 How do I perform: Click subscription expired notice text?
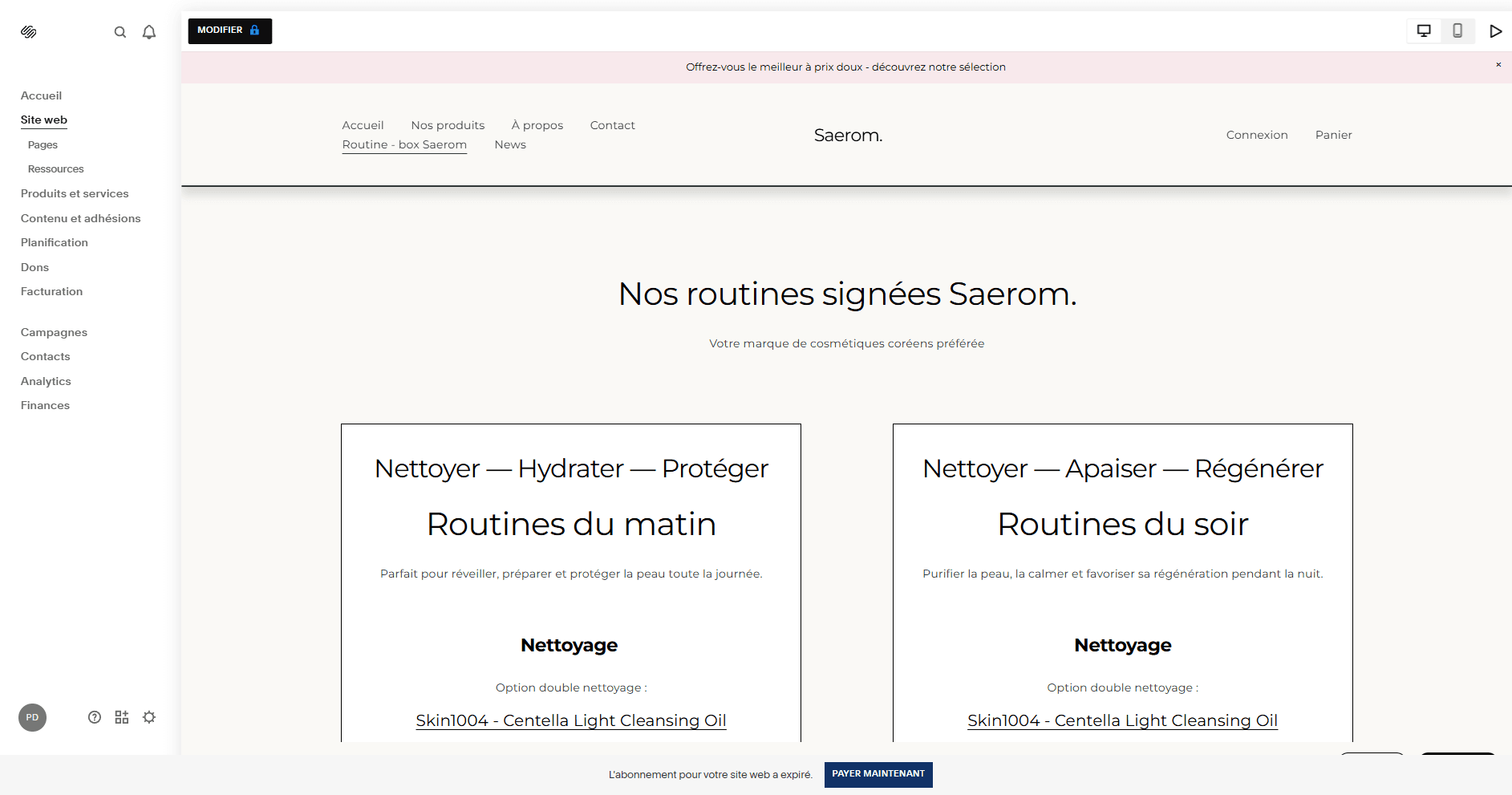[710, 775]
